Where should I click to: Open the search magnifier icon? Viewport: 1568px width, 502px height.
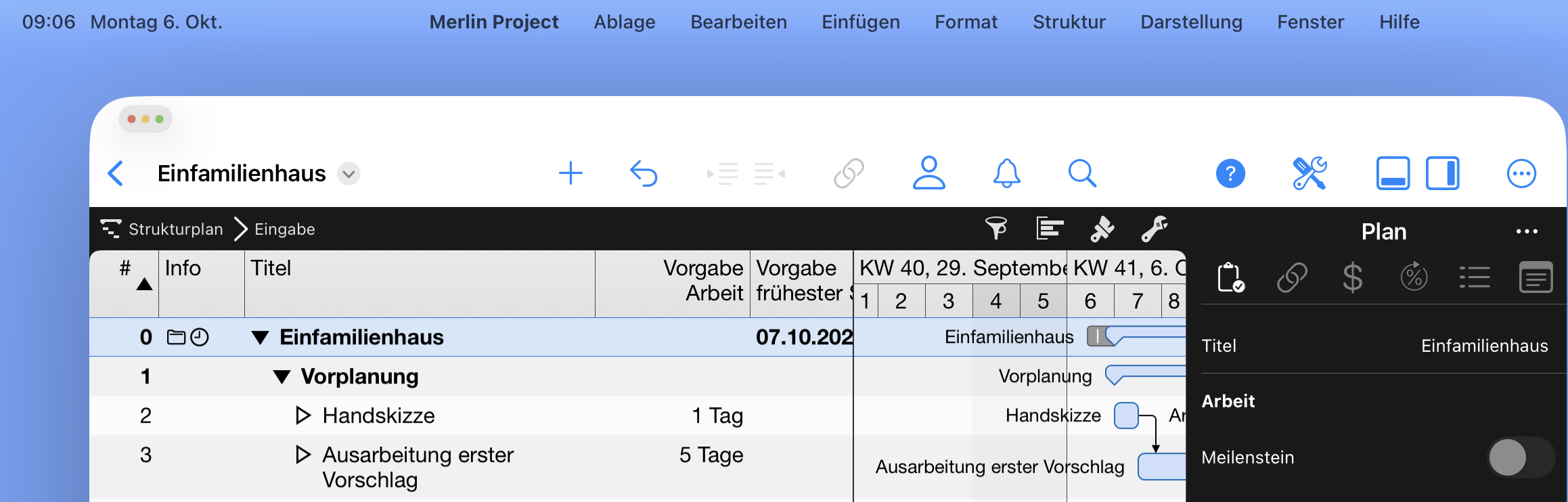[x=1082, y=173]
